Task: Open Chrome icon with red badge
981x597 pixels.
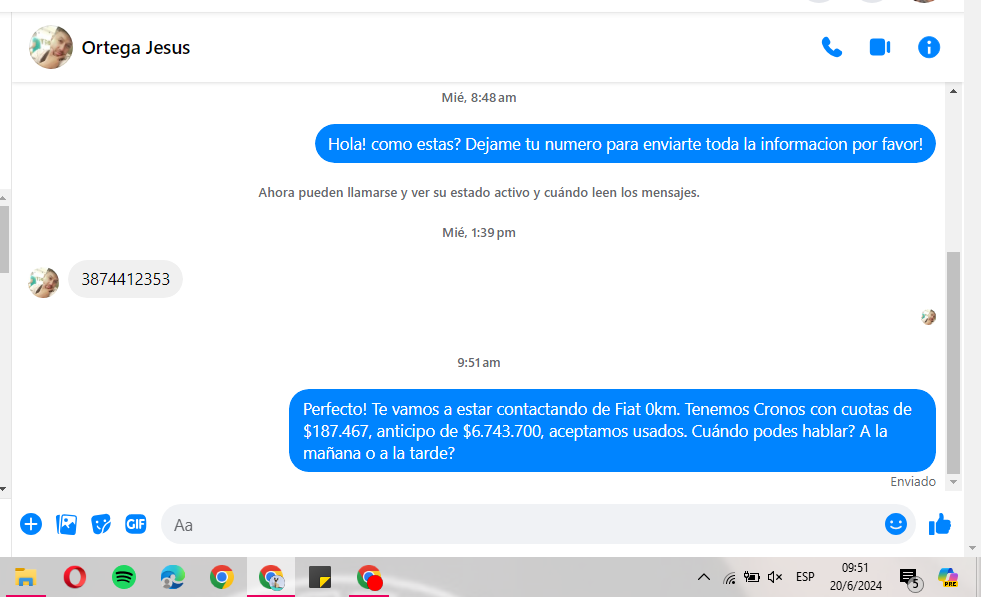Action: click(x=369, y=577)
